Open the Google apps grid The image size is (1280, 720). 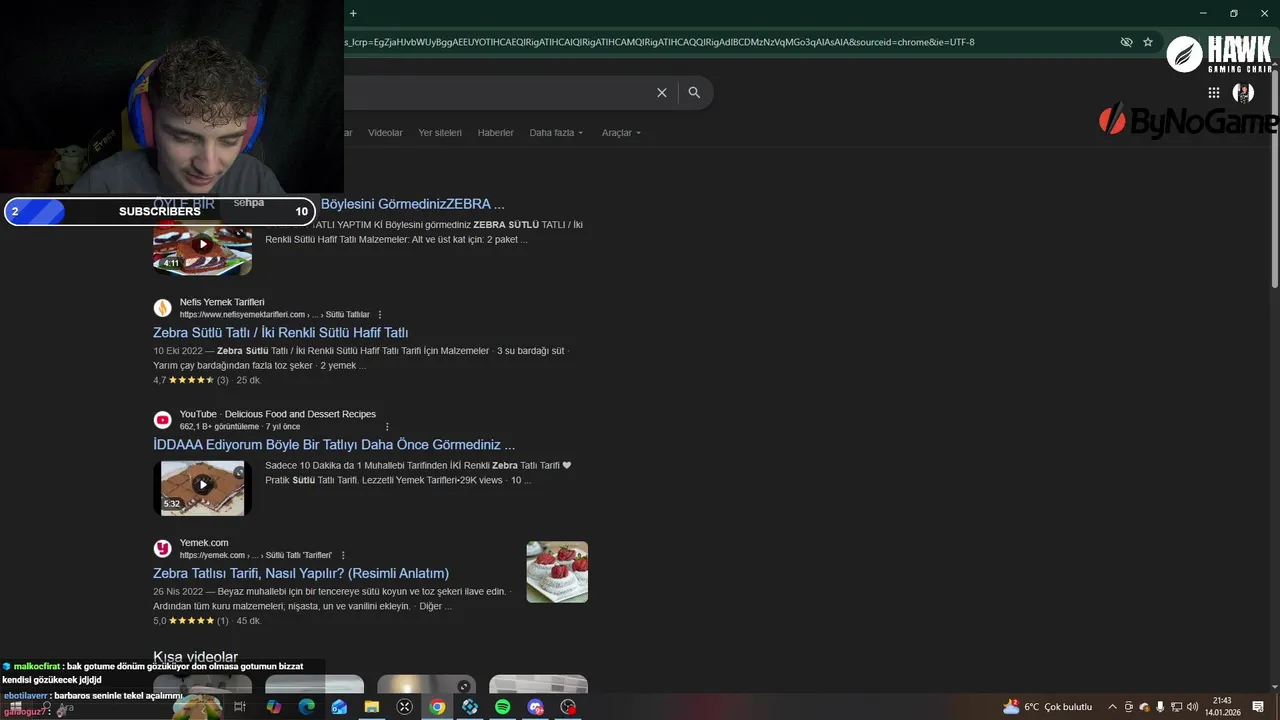pos(1213,92)
